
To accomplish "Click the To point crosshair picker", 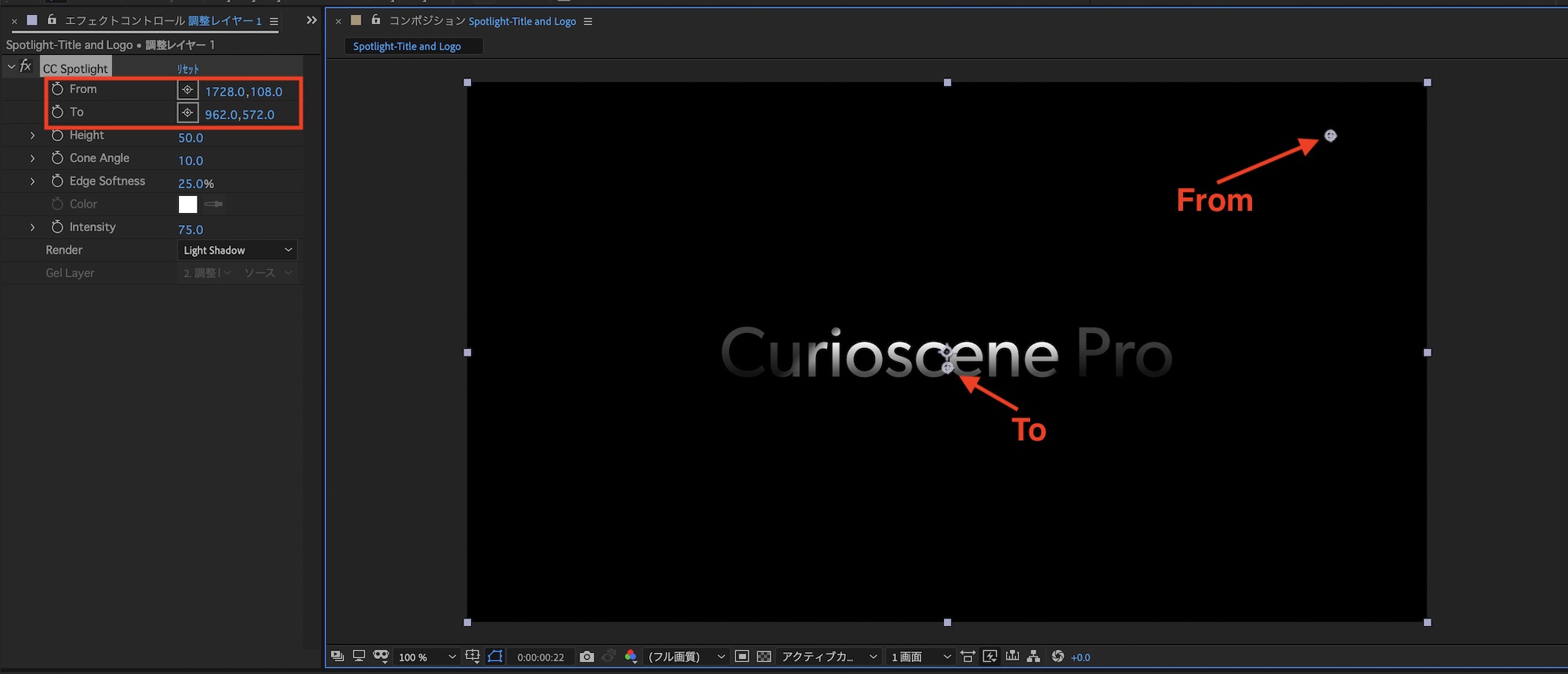I will (x=187, y=113).
